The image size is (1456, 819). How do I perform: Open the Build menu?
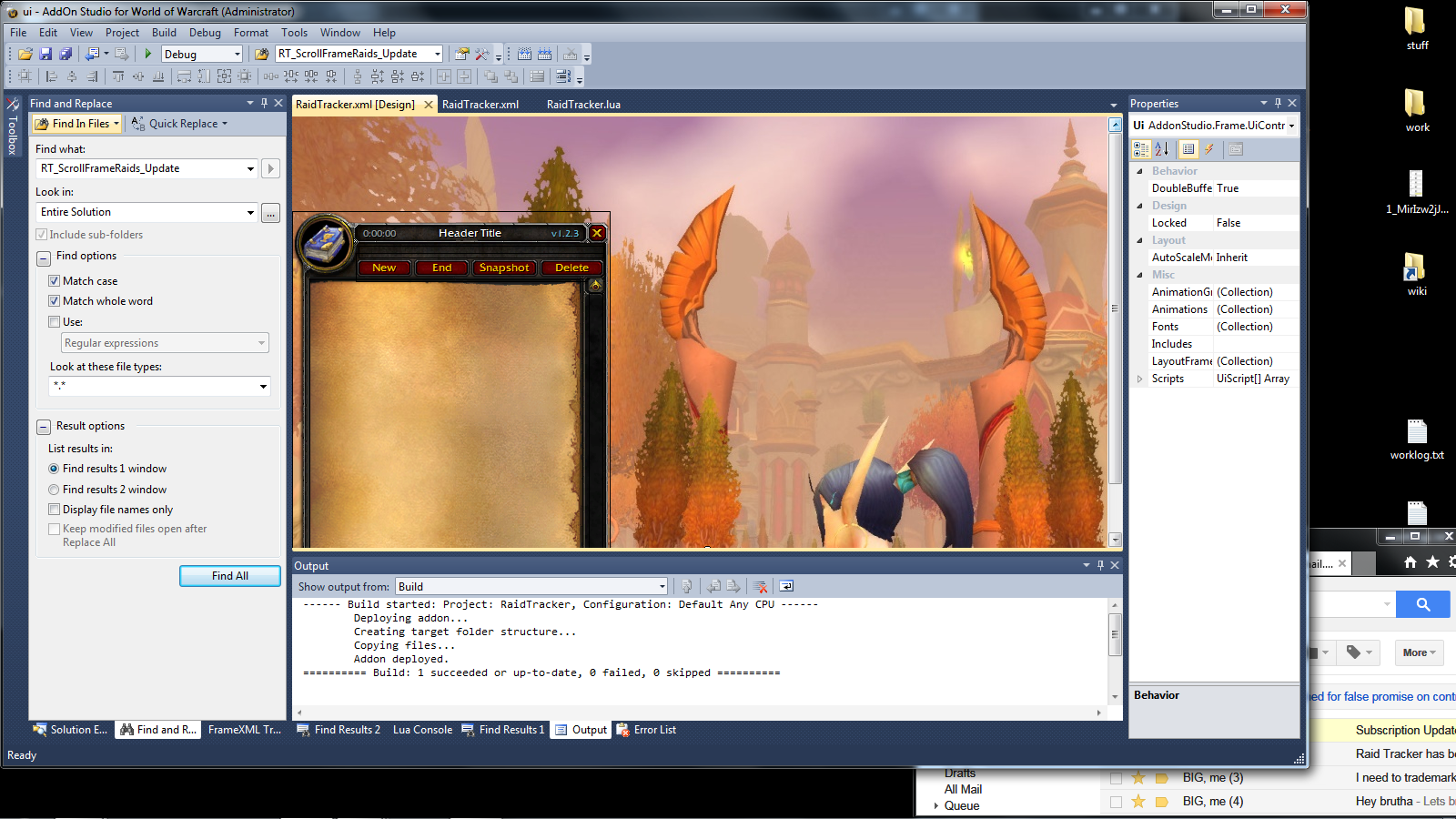[164, 33]
